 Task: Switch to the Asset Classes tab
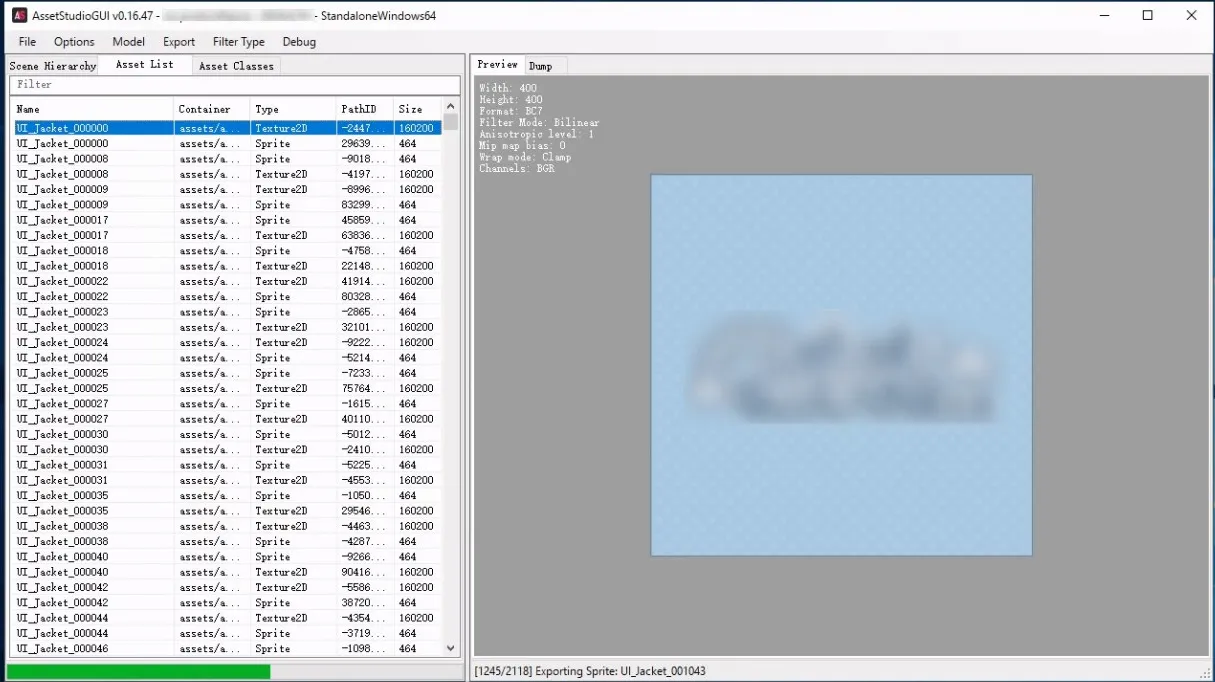236,66
